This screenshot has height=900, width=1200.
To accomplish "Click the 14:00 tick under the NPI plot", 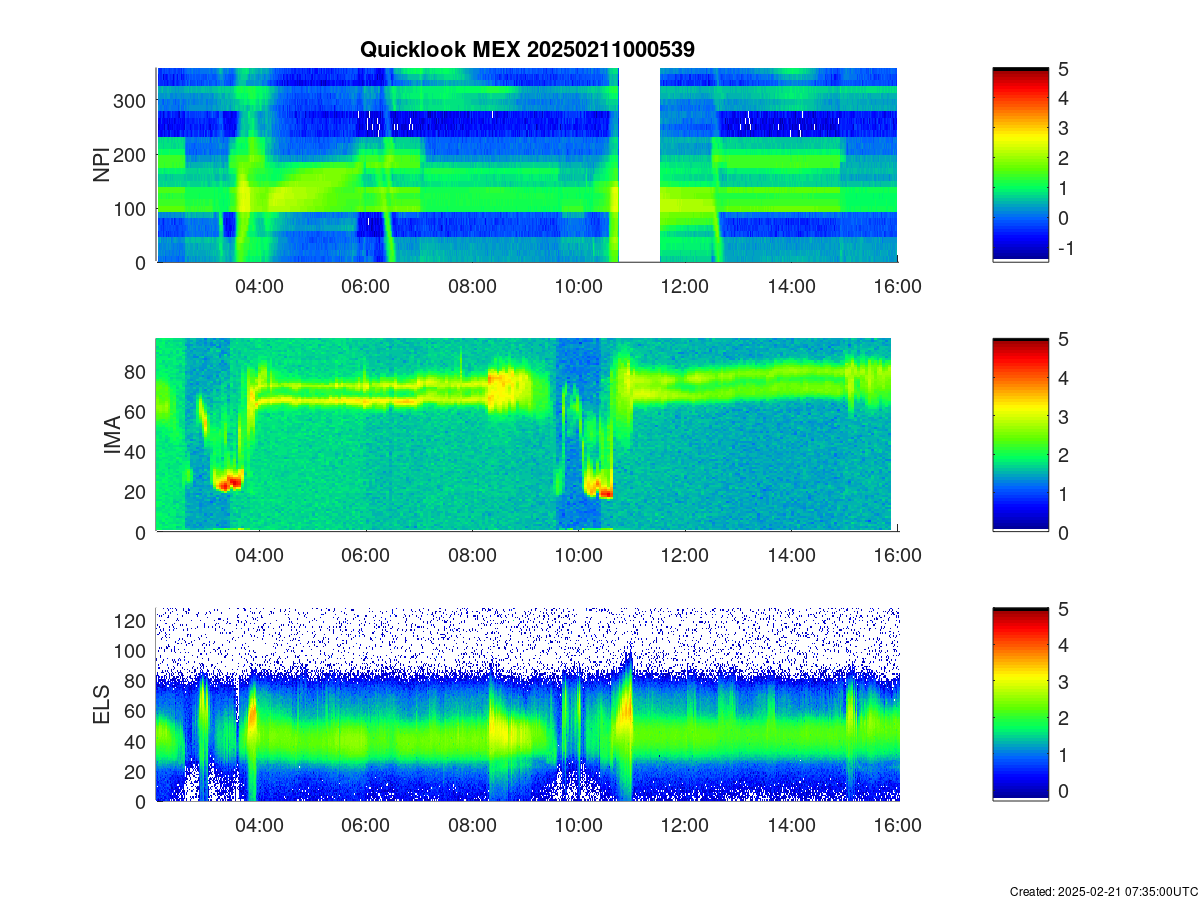I will point(791,286).
